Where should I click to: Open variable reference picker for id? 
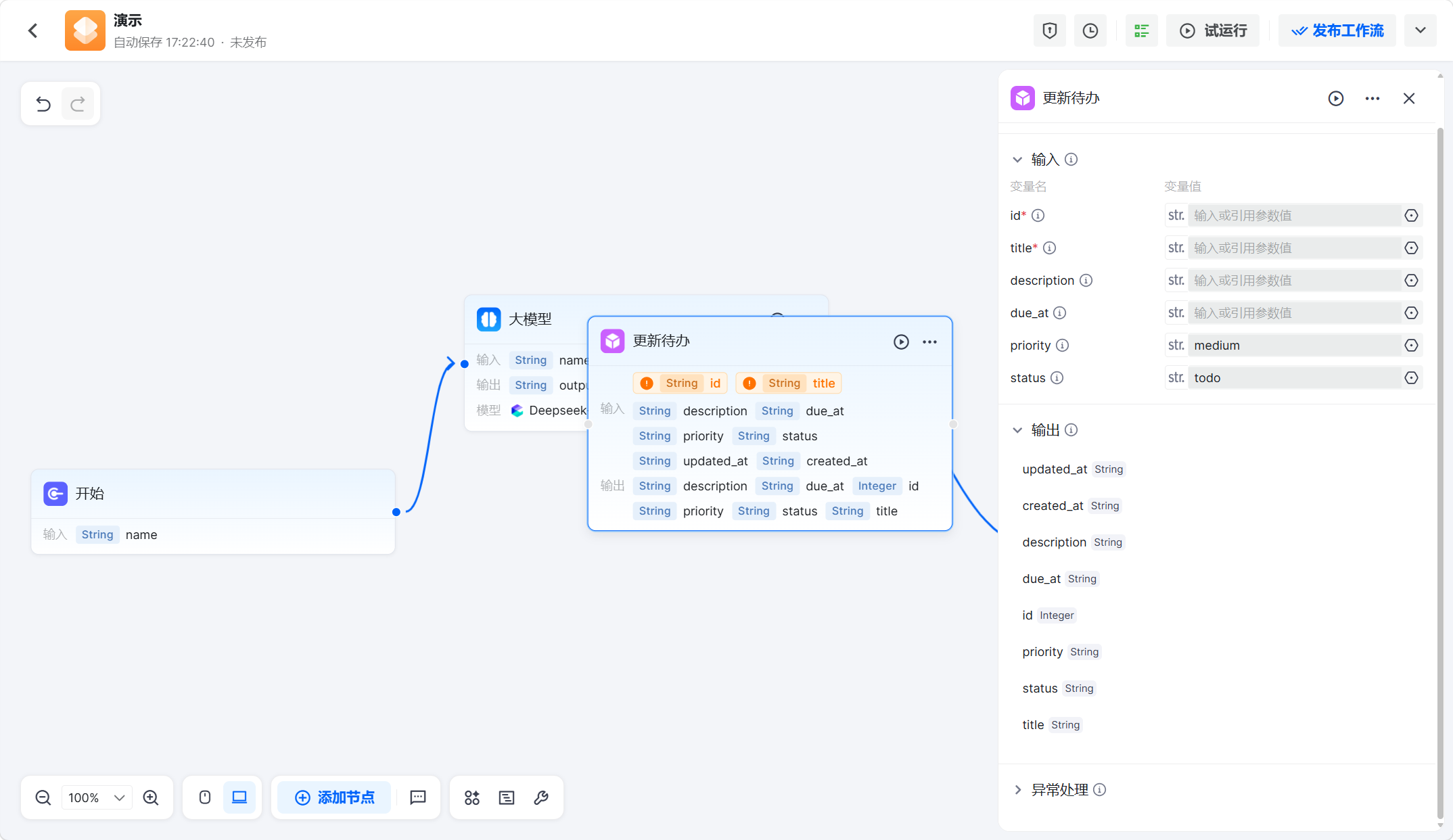pos(1411,216)
